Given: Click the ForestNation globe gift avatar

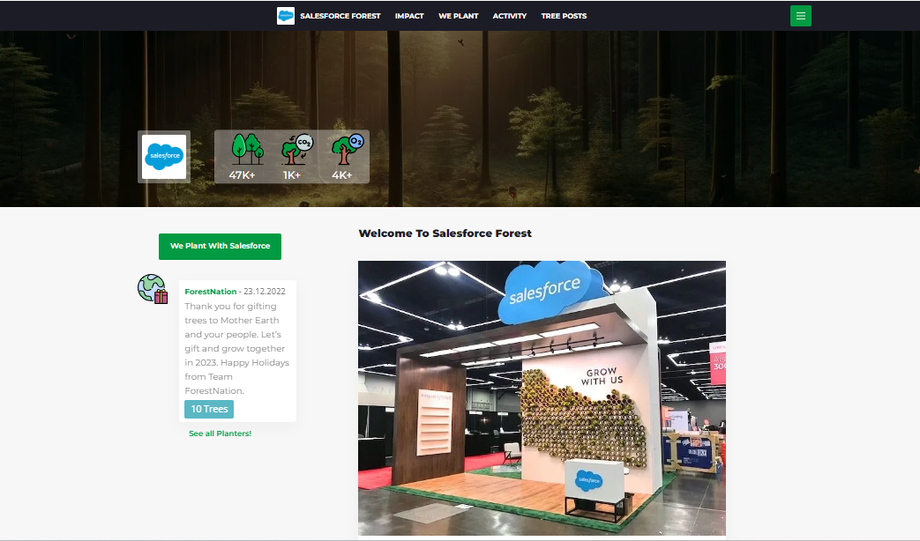Looking at the screenshot, I should coord(153,289).
